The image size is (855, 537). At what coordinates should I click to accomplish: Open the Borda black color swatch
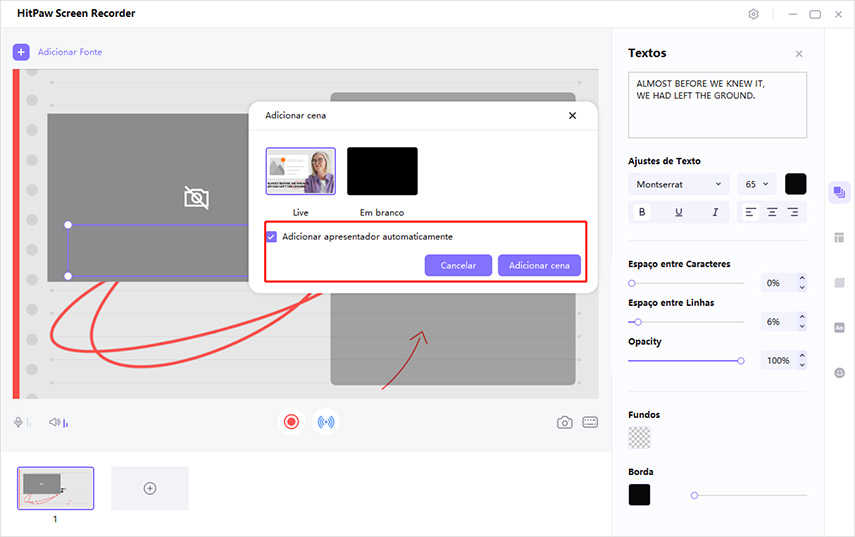[x=639, y=494]
